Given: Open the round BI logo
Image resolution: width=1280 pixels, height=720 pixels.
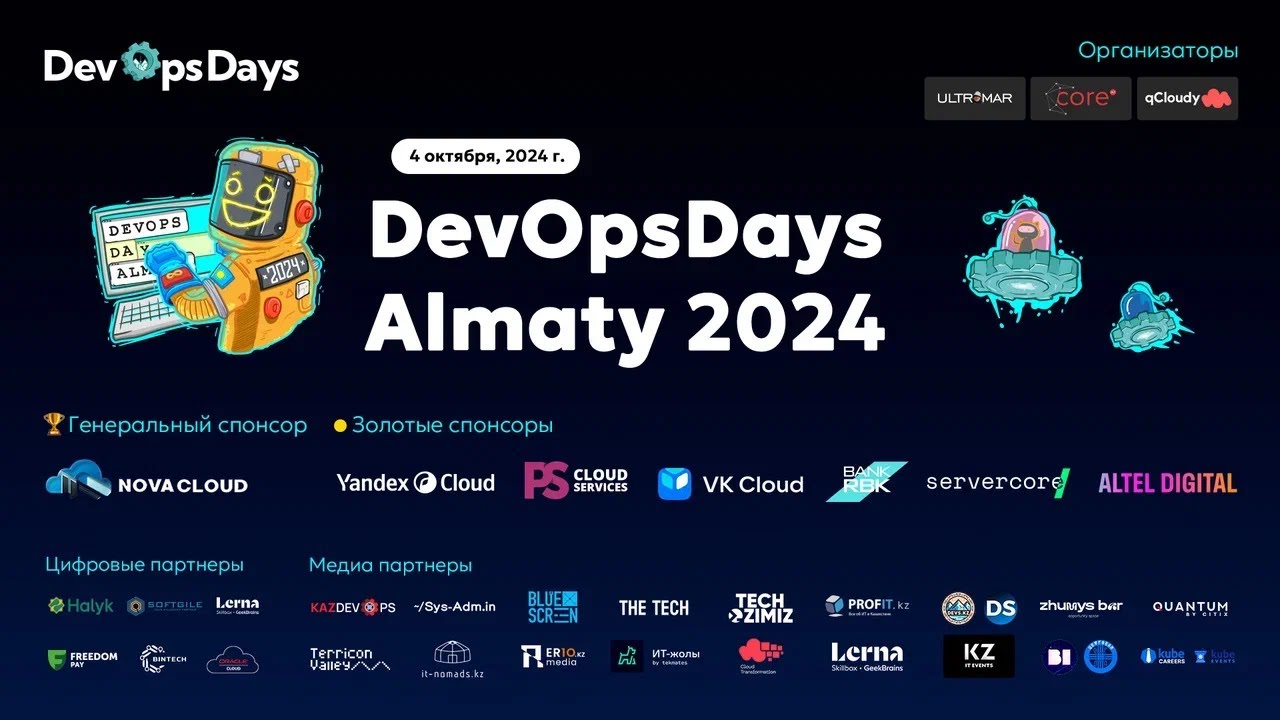Looking at the screenshot, I should pyautogui.click(x=1059, y=657).
